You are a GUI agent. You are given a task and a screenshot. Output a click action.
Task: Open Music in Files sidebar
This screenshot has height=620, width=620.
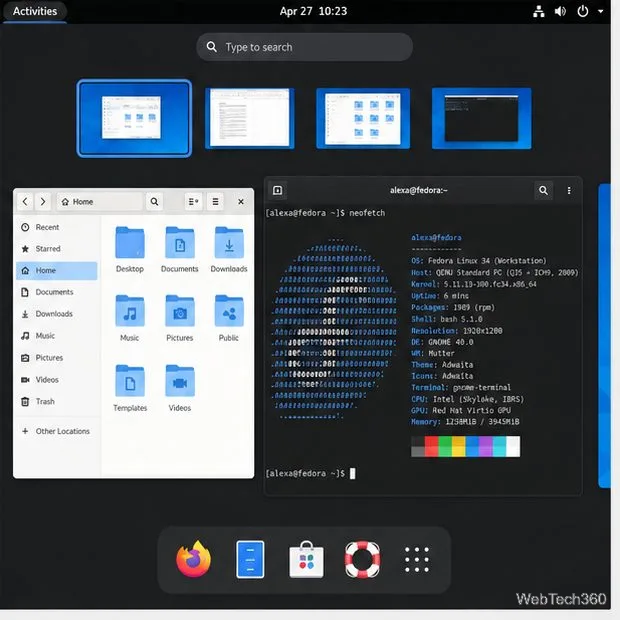point(57,336)
